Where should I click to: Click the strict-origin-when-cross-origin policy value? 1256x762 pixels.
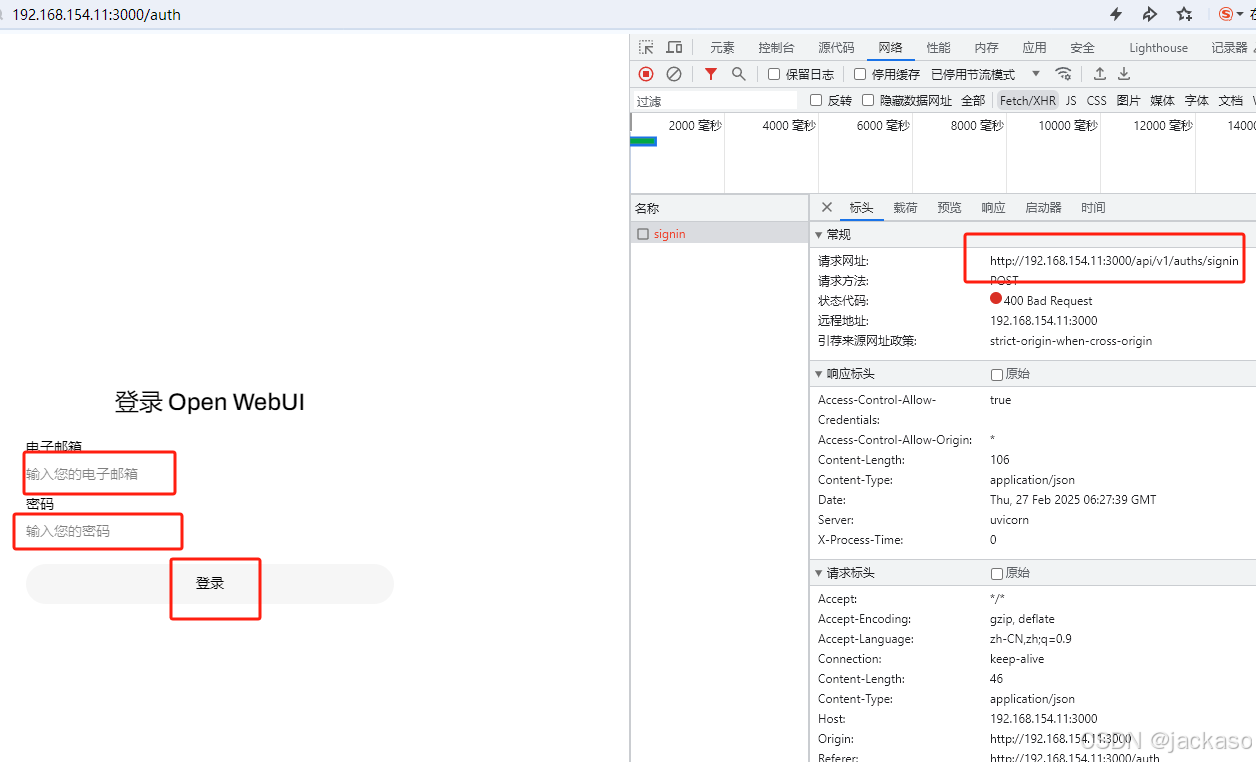click(1071, 340)
